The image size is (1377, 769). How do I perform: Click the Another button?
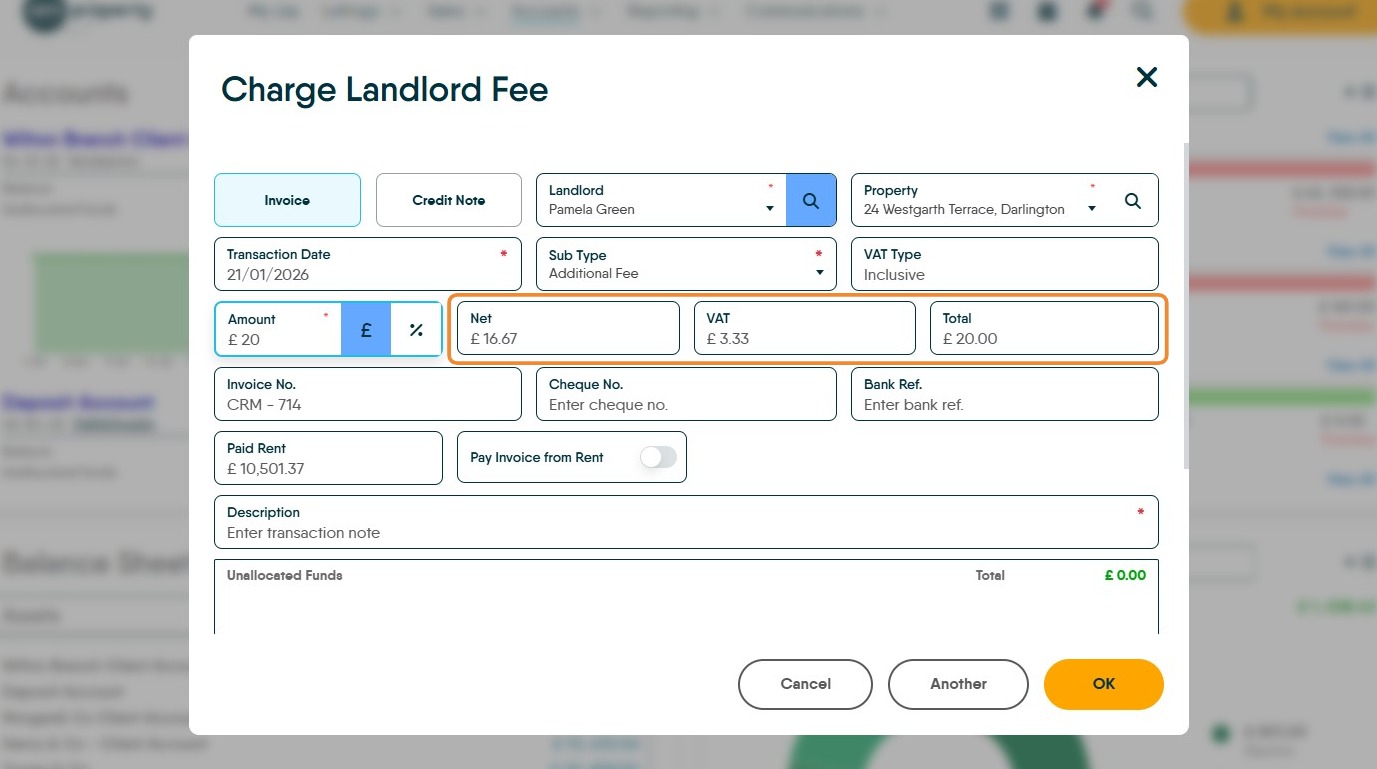958,684
